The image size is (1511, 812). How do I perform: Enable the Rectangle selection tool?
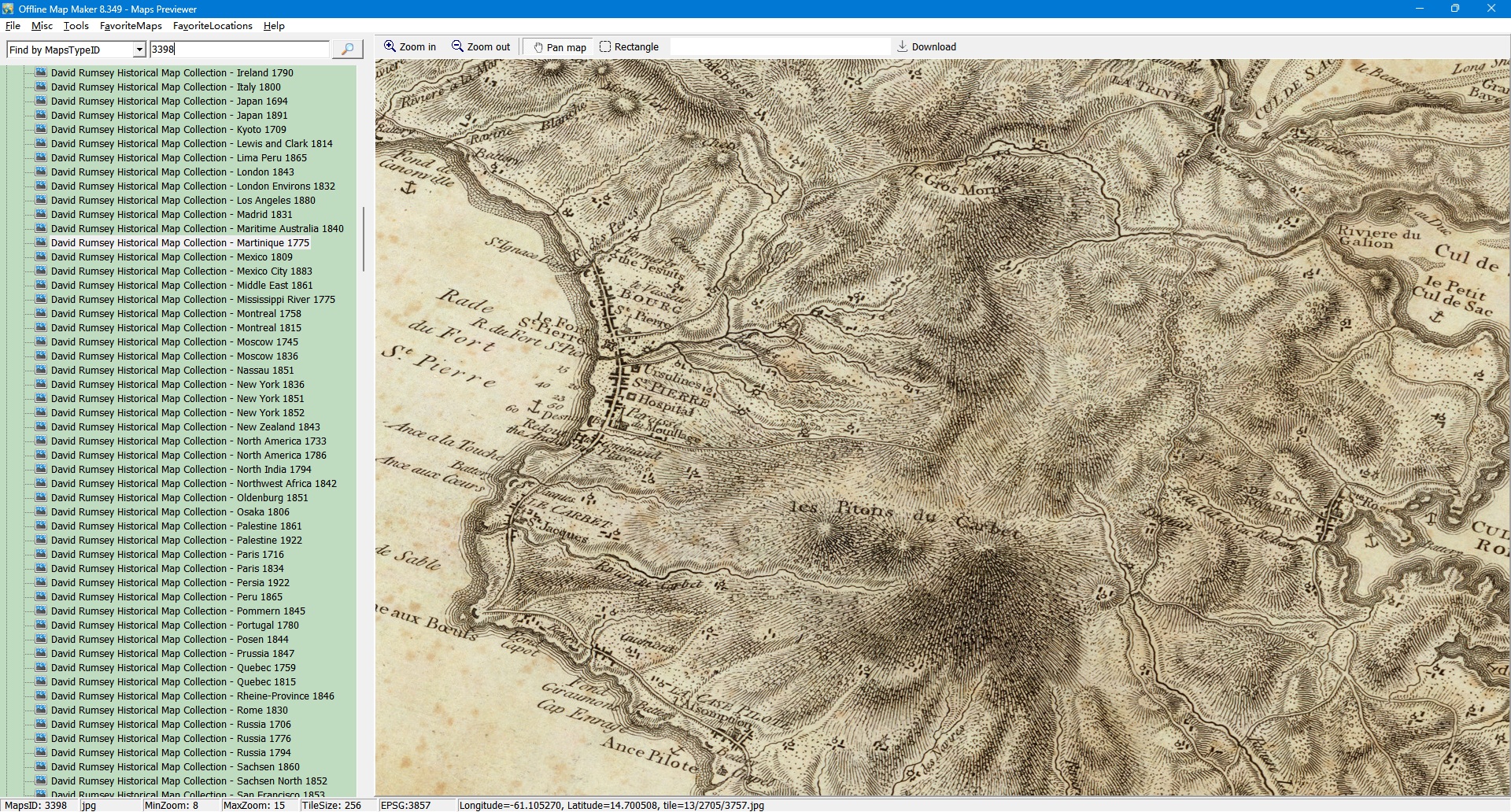point(629,47)
